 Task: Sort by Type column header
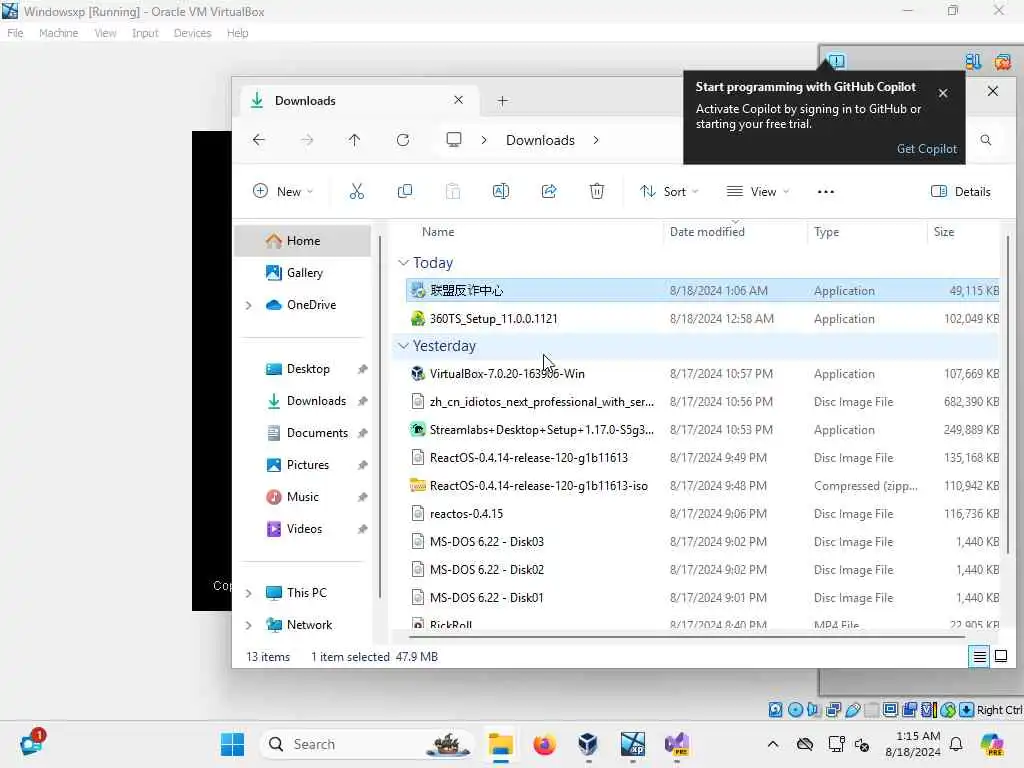click(x=826, y=232)
